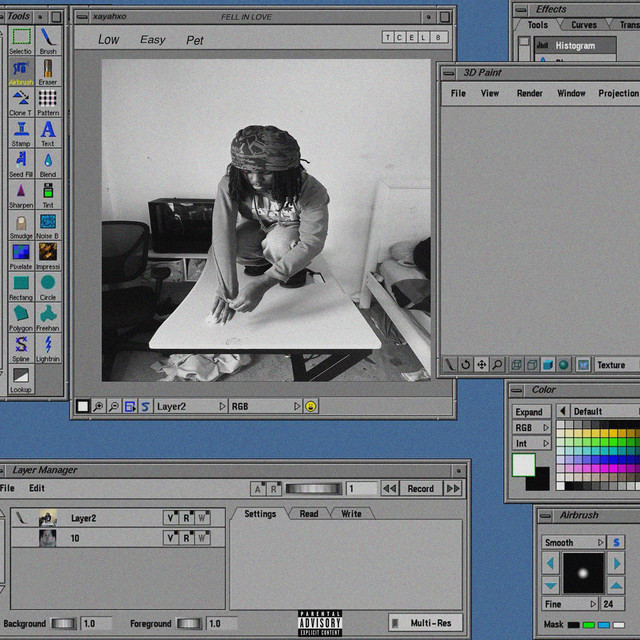Open the Int dropdown in Color panel
This screenshot has height=640, width=640.
(x=532, y=443)
